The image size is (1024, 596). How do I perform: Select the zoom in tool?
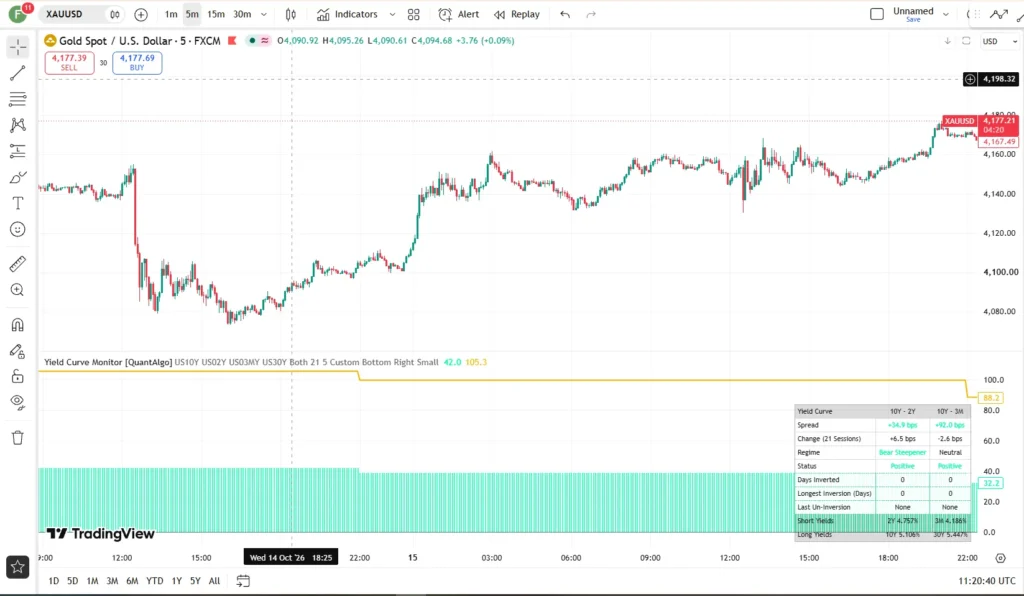pos(18,290)
